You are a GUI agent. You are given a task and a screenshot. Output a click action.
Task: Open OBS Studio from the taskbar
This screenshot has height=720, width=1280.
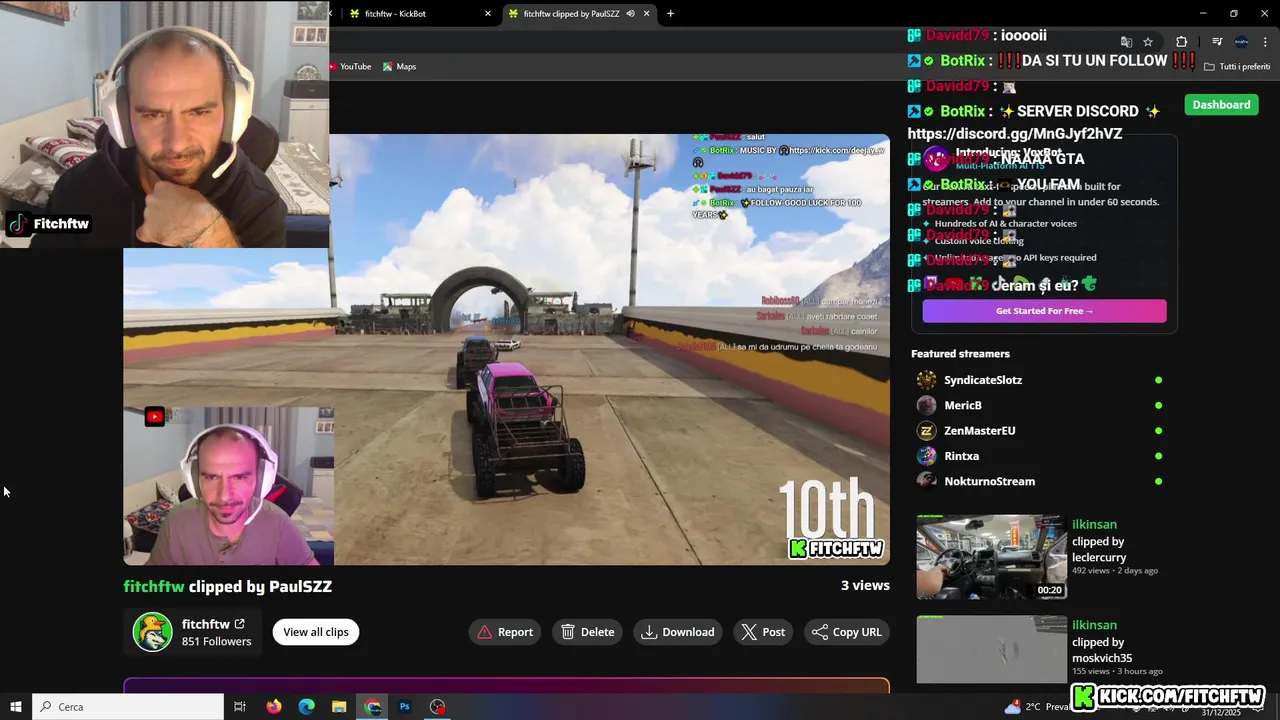438,707
